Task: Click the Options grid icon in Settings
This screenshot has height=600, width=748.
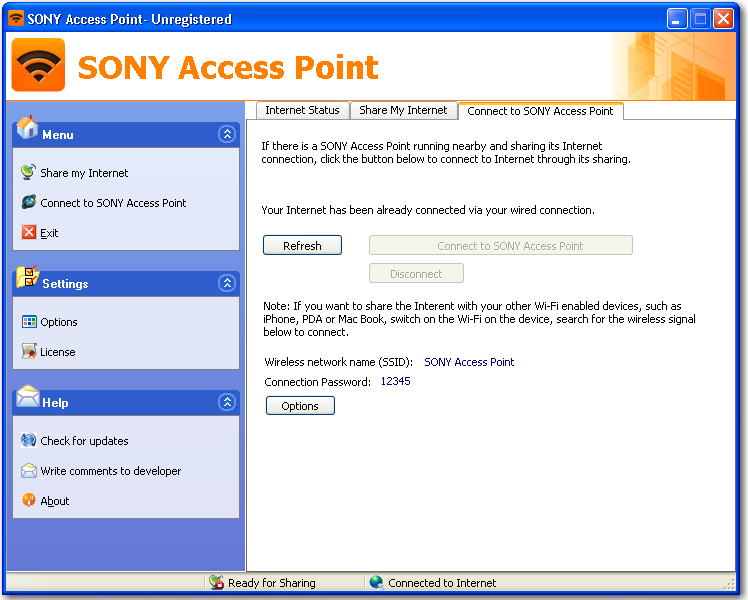Action: (x=29, y=322)
